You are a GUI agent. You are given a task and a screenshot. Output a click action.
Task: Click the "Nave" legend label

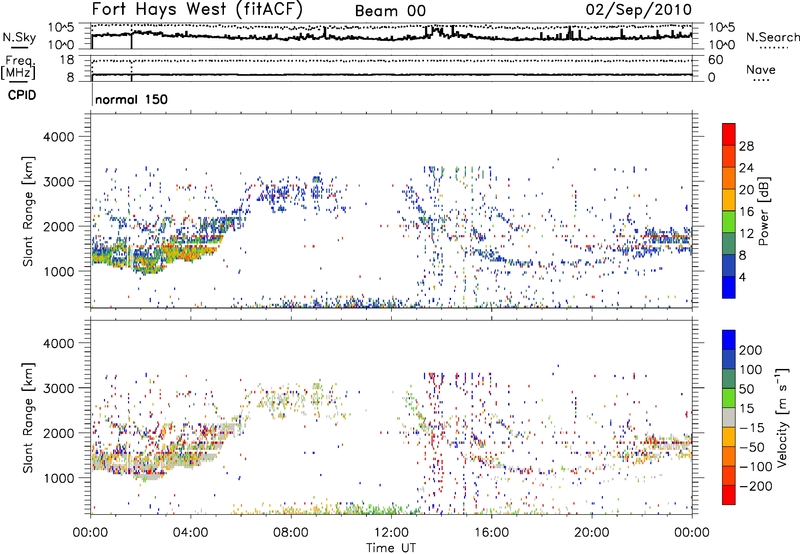coord(761,69)
